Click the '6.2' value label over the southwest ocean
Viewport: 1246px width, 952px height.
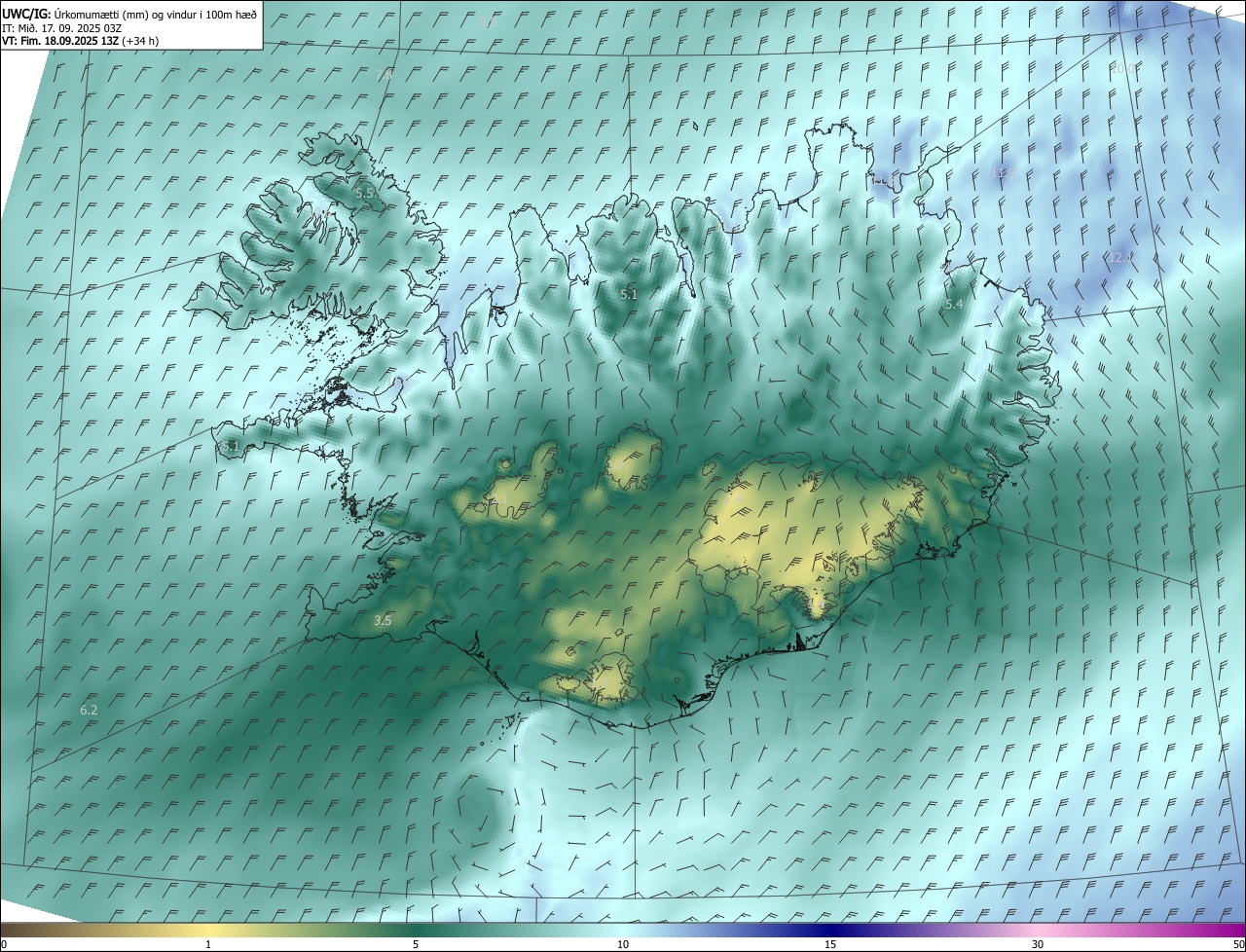tap(89, 711)
